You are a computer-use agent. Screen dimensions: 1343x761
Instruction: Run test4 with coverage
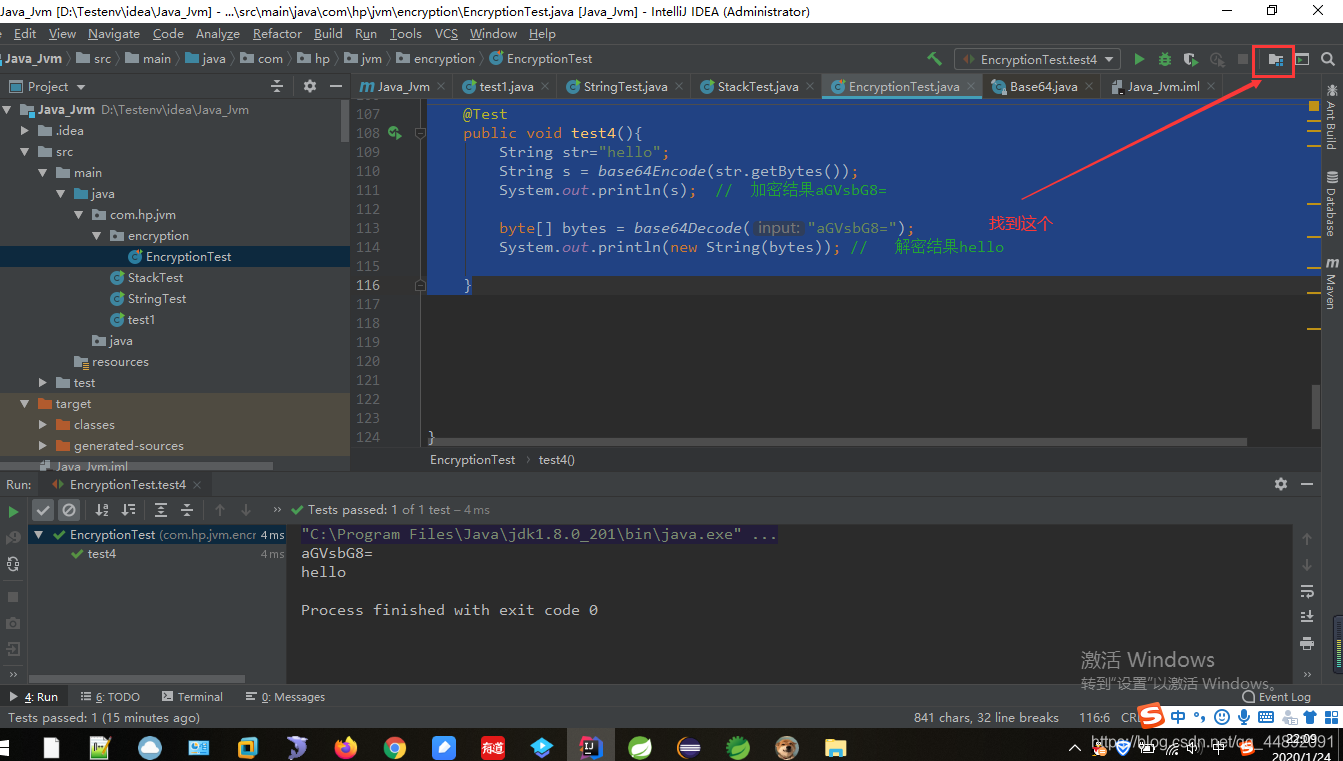click(1190, 59)
